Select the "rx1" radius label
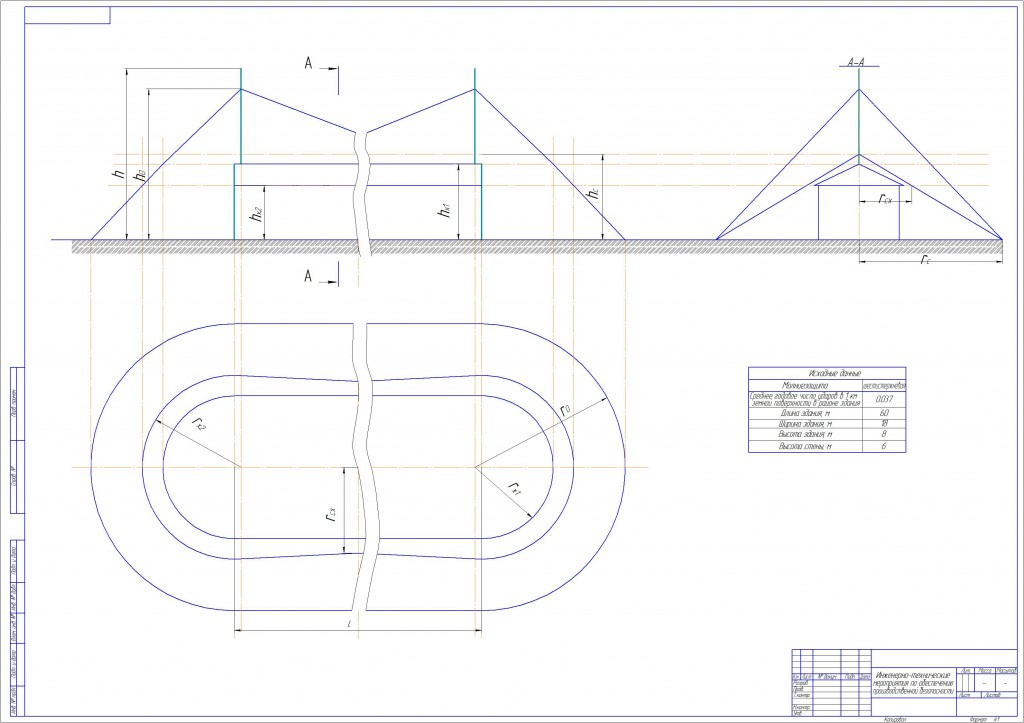Image resolution: width=1024 pixels, height=723 pixels. click(x=515, y=488)
